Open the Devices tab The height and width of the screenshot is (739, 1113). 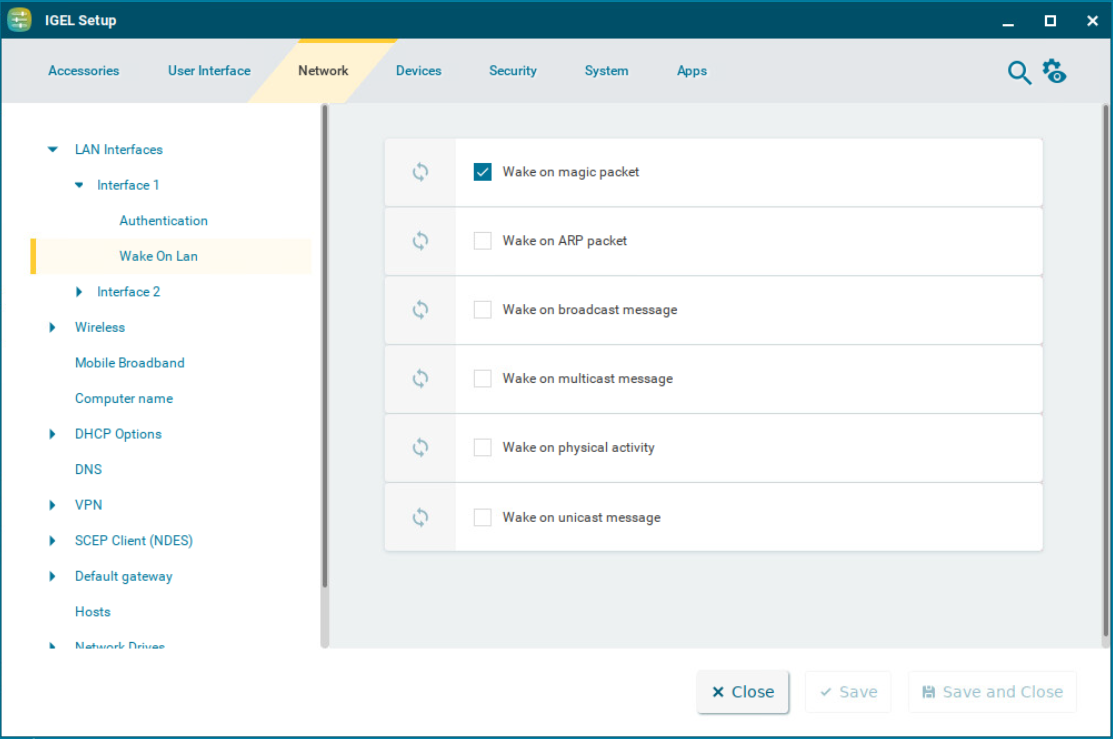[x=418, y=71]
